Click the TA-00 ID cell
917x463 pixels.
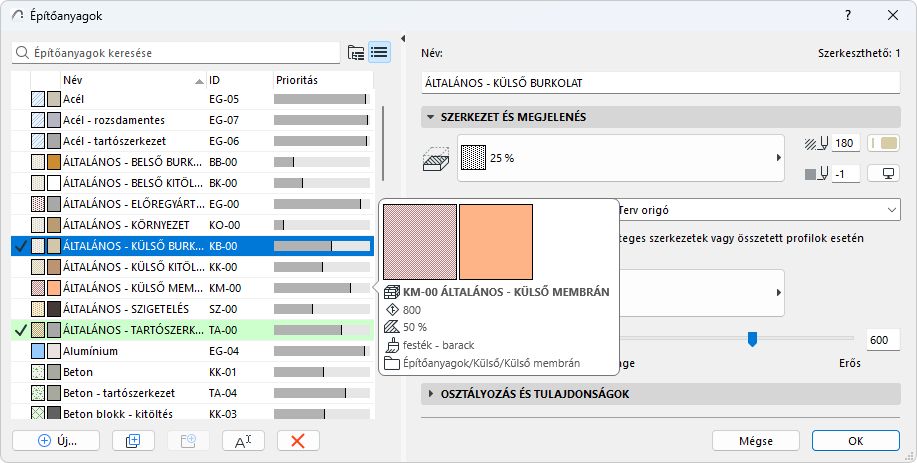223,330
